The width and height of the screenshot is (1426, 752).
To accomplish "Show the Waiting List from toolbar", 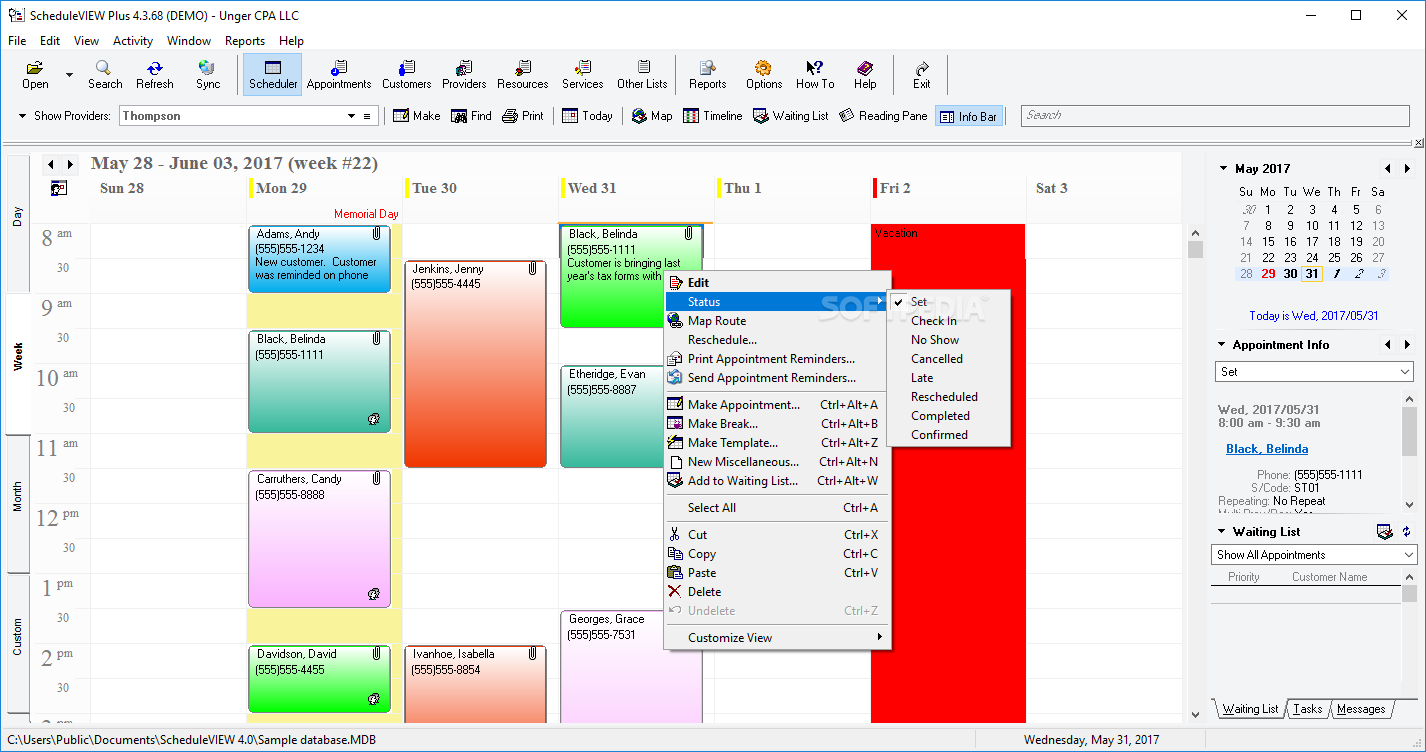I will pyautogui.click(x=790, y=116).
